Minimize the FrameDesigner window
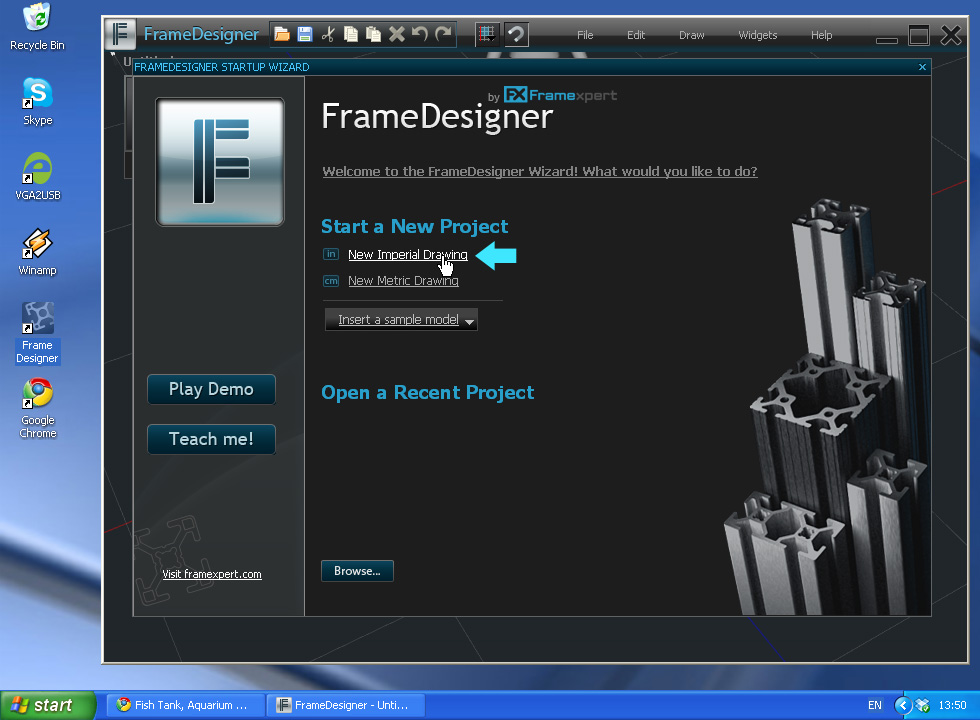 (887, 40)
